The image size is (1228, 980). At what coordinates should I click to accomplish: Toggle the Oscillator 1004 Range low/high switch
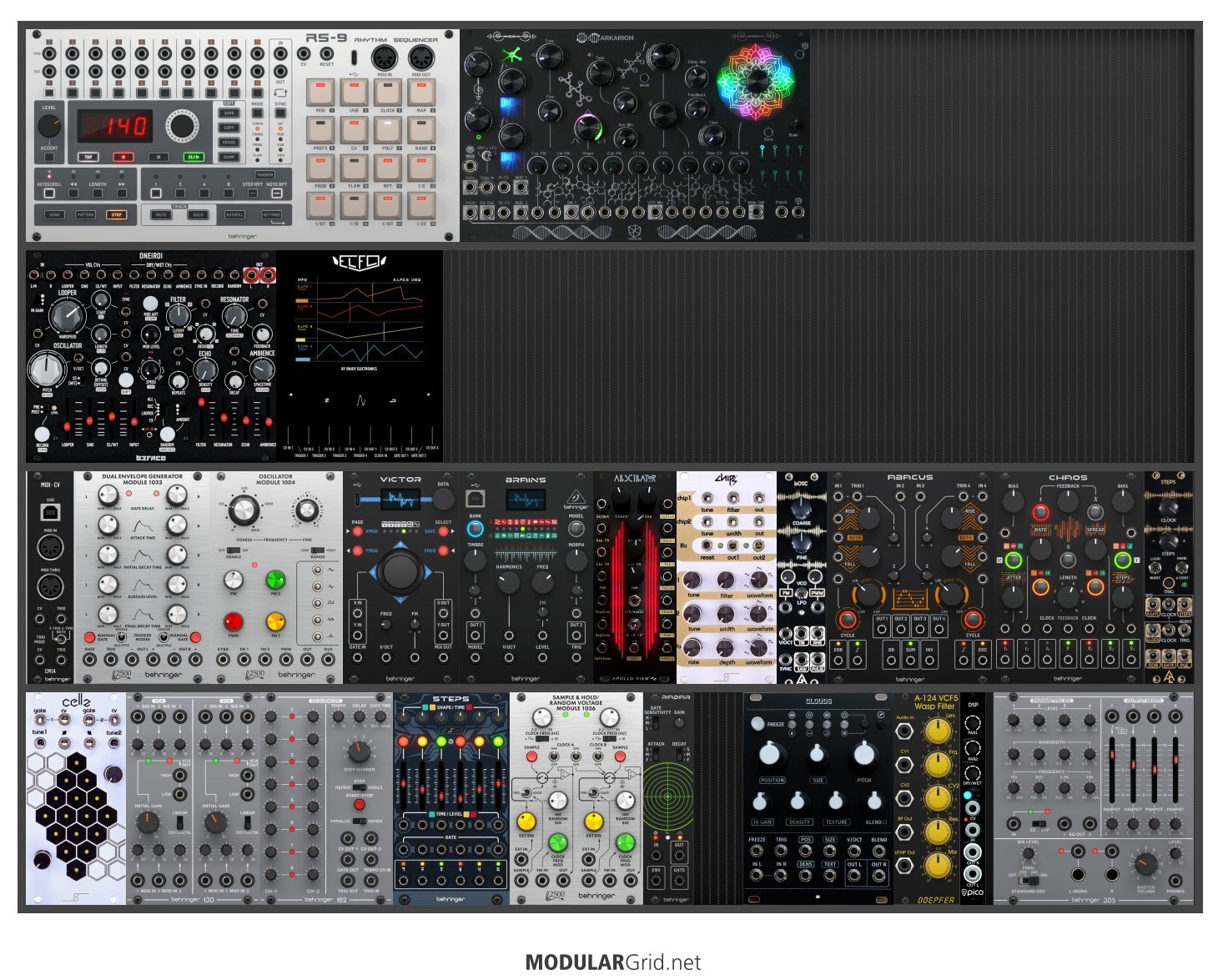(317, 550)
